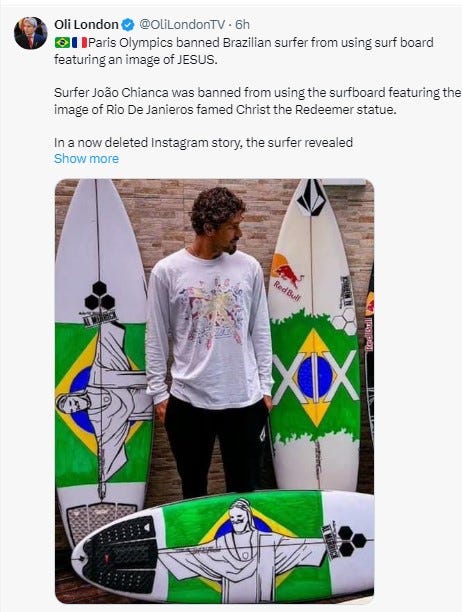Open tweet permalink via 6h timestamp
The width and height of the screenshot is (462, 612).
click(x=242, y=25)
